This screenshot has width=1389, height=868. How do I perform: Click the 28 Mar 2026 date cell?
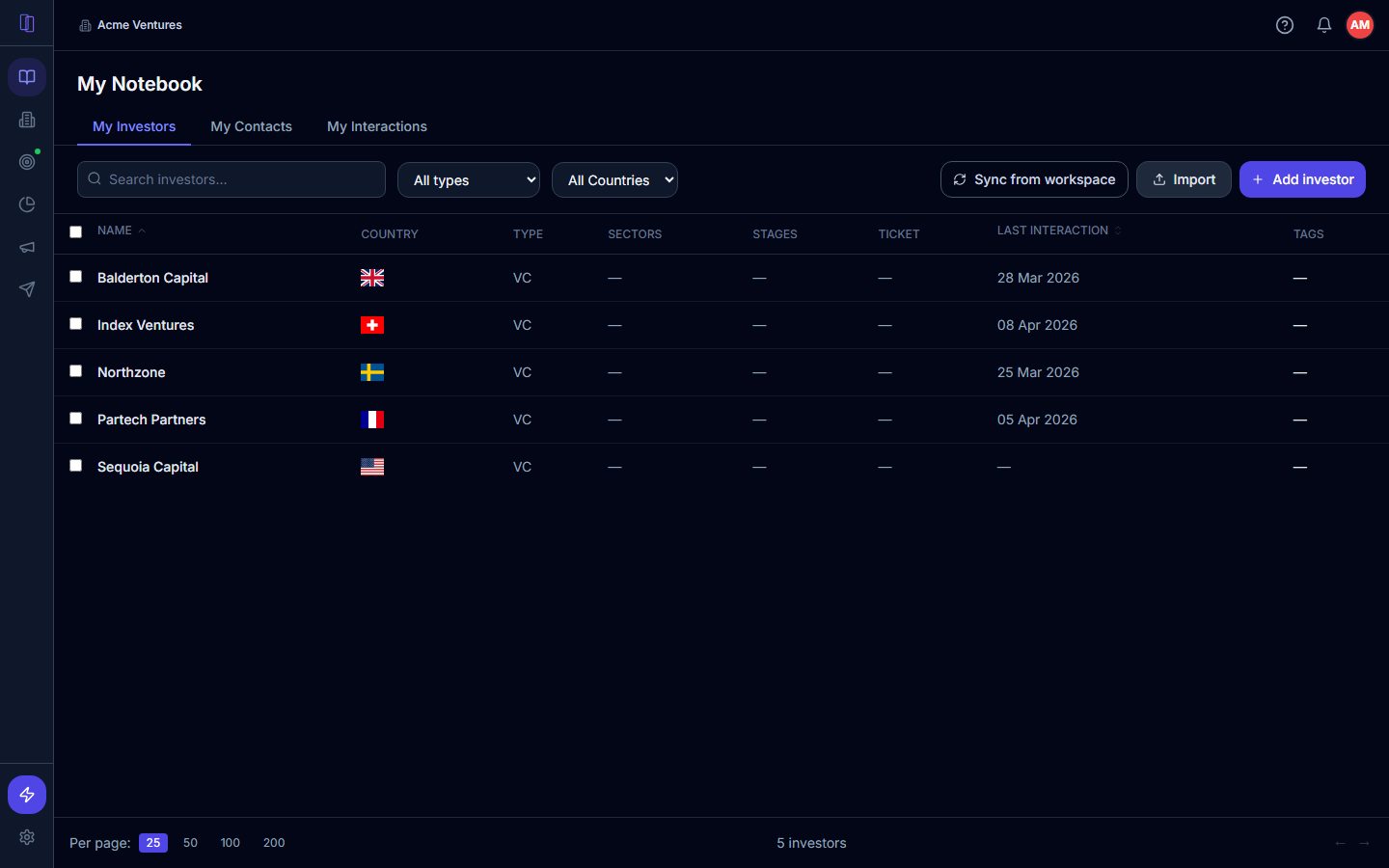point(1038,278)
